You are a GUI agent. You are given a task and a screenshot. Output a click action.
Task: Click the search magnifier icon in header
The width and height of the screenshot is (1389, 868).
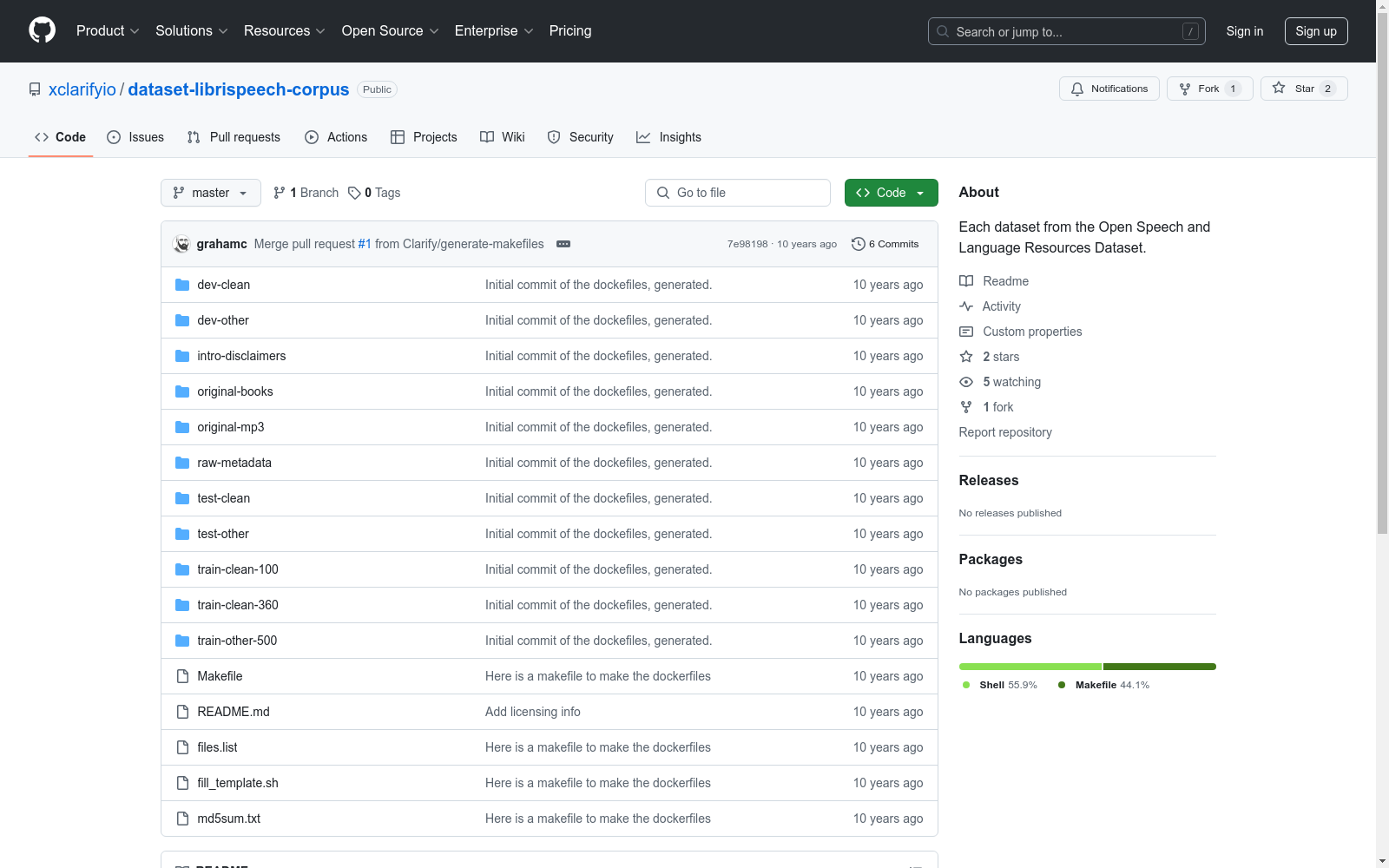(943, 31)
